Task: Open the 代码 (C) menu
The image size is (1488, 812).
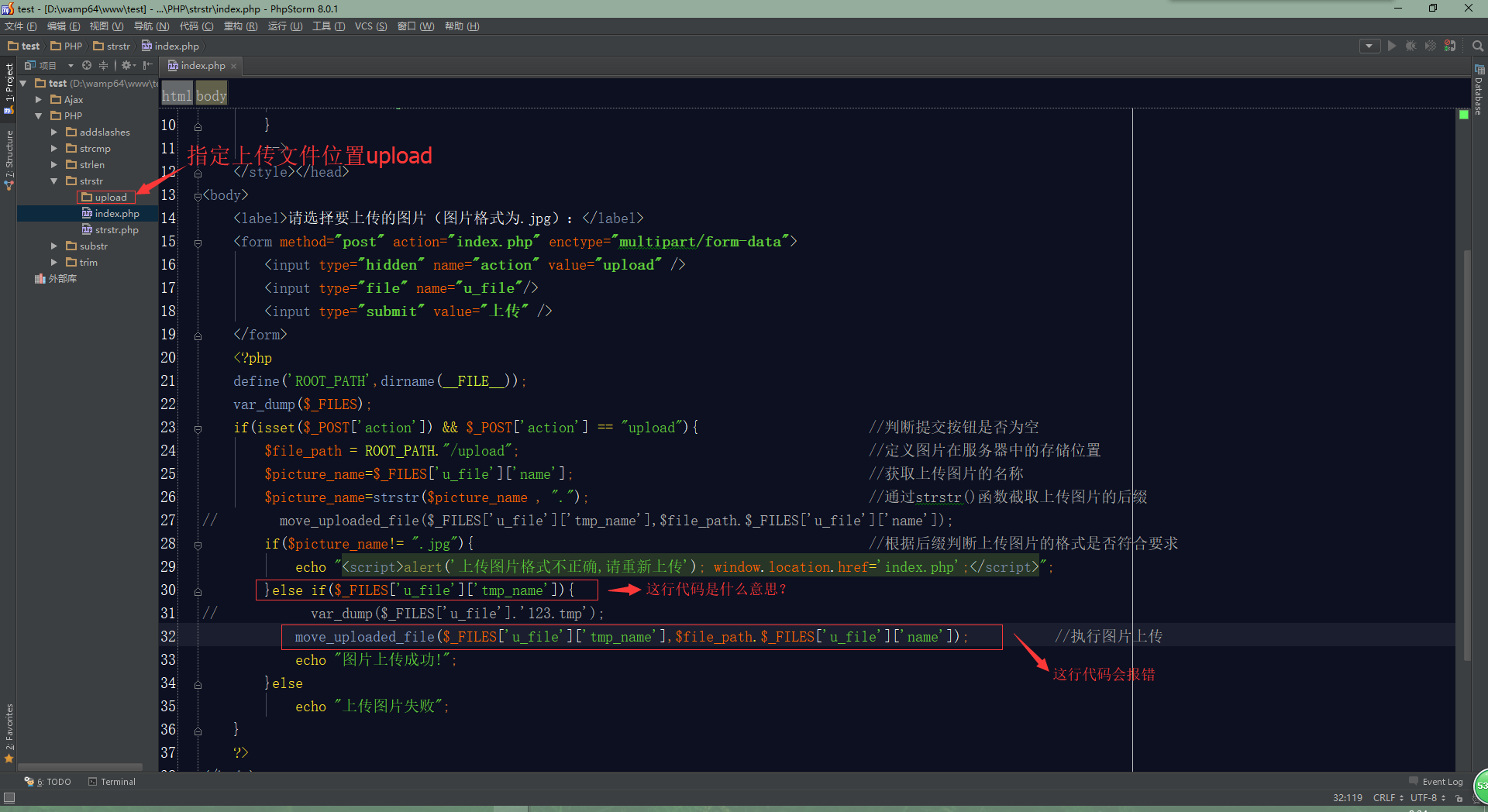Action: click(197, 26)
